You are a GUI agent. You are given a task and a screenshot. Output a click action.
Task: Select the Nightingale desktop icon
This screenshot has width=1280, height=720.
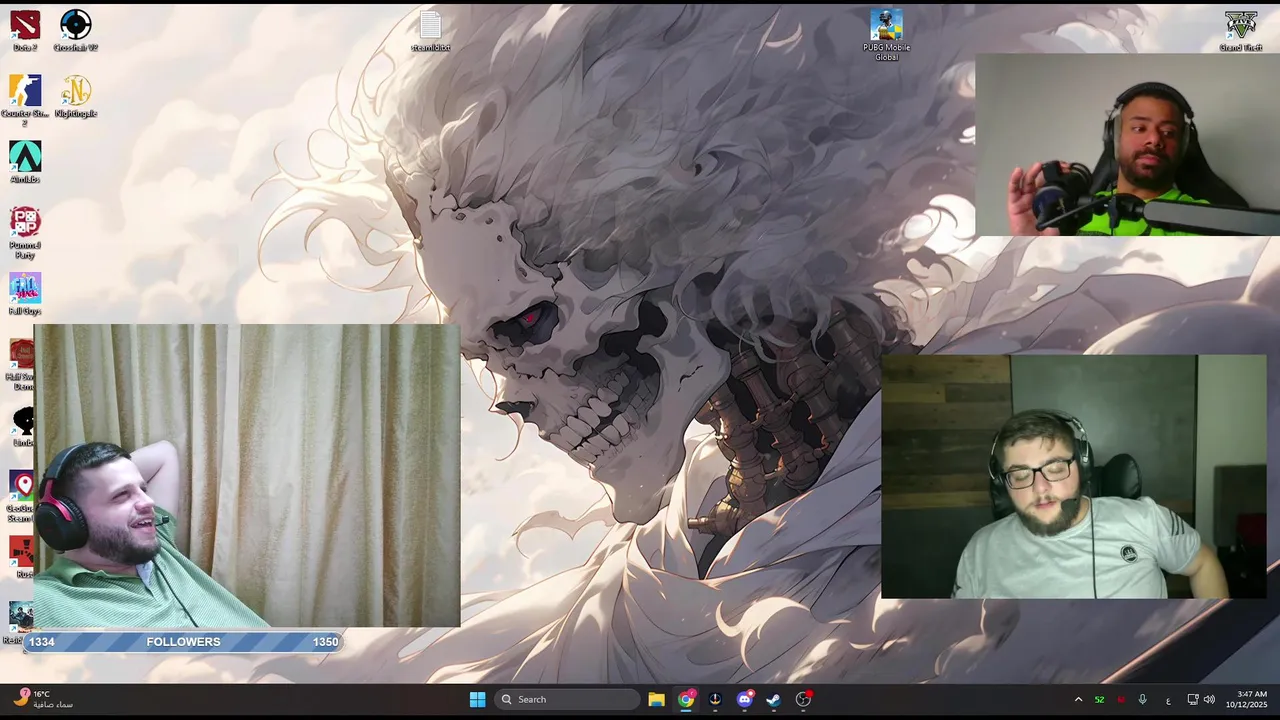(x=76, y=97)
